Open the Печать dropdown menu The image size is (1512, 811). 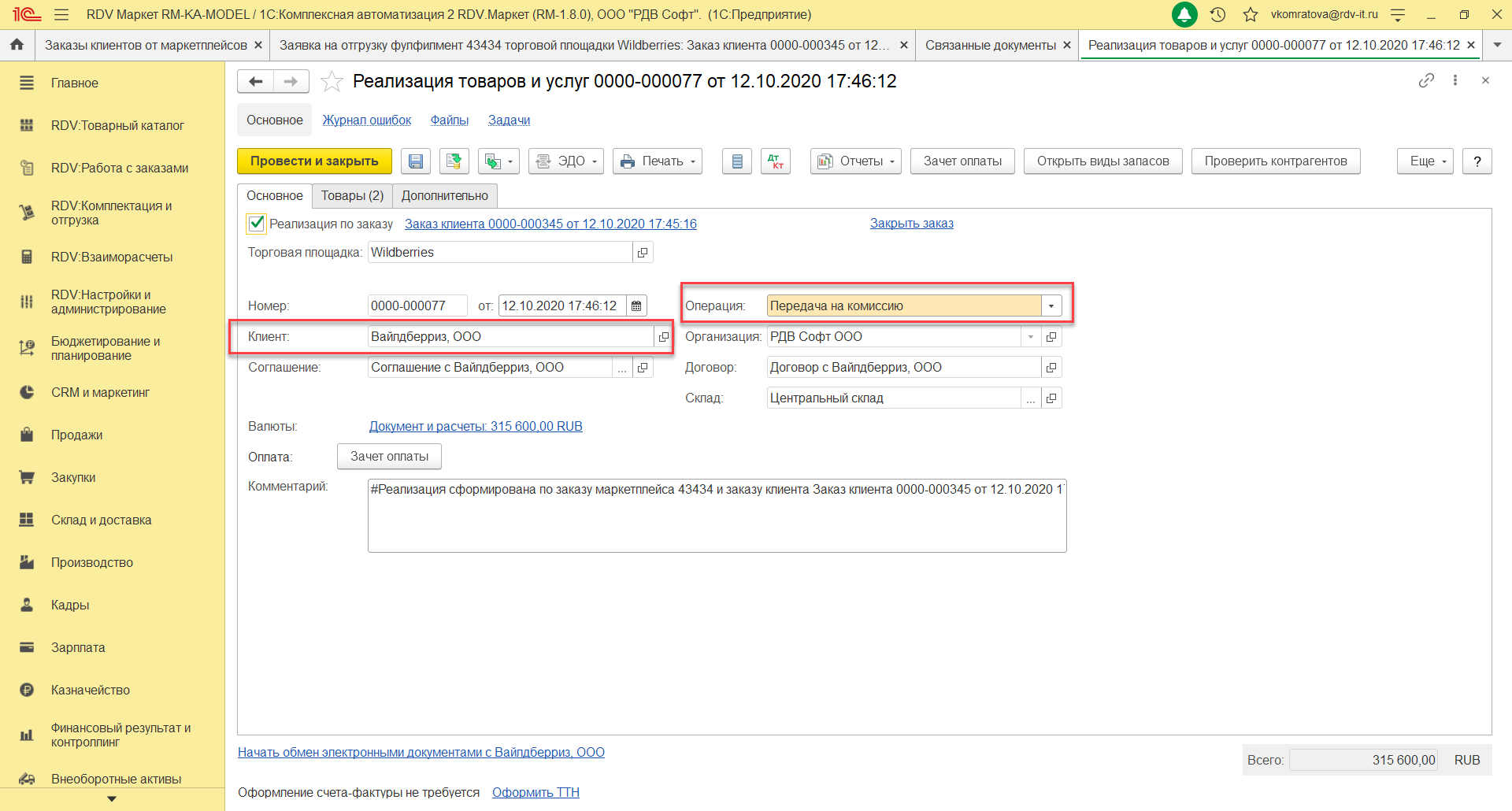coord(658,161)
